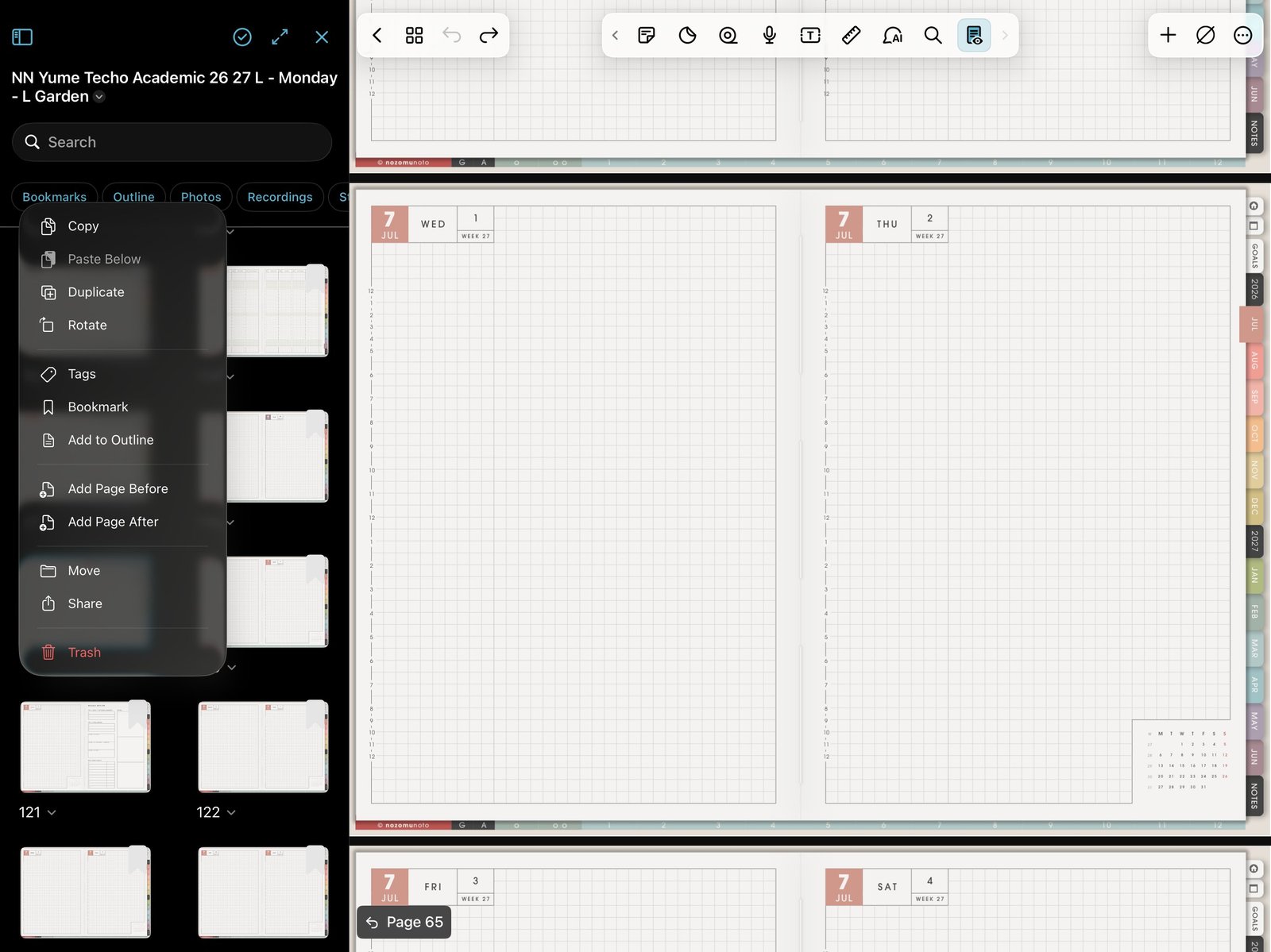Open the page 121 options chevron
Screen dimensions: 1271x952
click(52, 812)
